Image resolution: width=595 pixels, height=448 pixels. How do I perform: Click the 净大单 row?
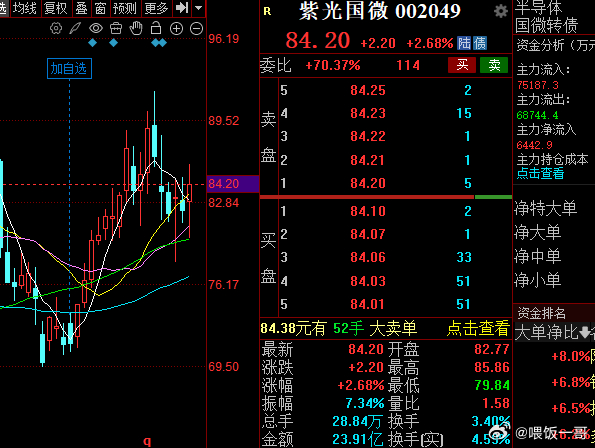[x=538, y=232]
